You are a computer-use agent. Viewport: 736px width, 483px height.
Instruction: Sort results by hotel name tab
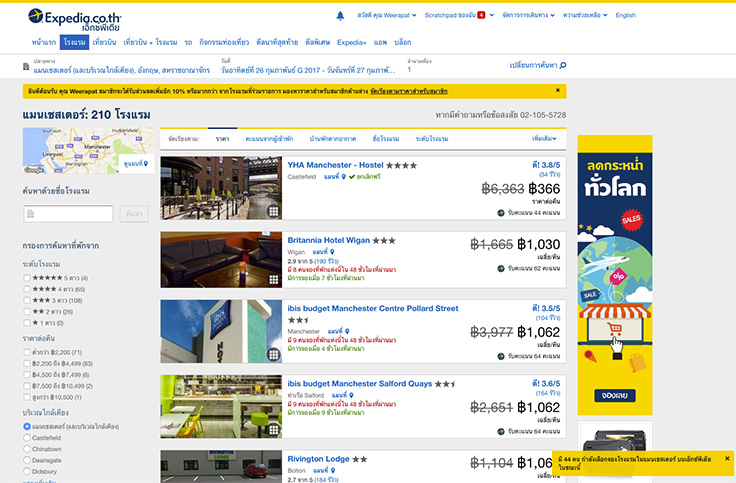386,138
